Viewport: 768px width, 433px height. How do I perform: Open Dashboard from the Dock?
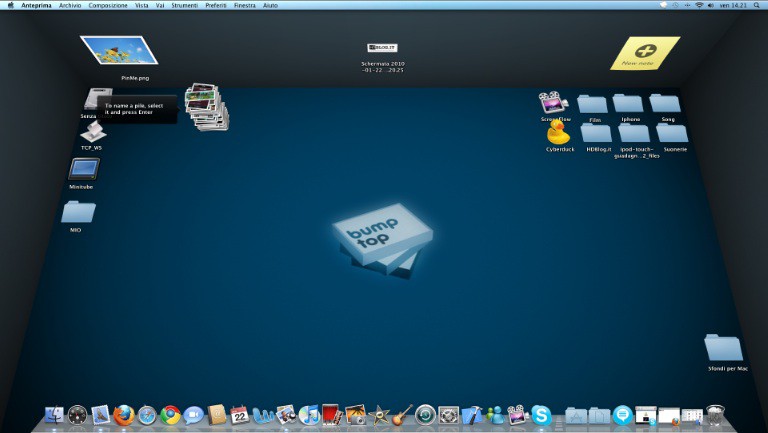[77, 415]
